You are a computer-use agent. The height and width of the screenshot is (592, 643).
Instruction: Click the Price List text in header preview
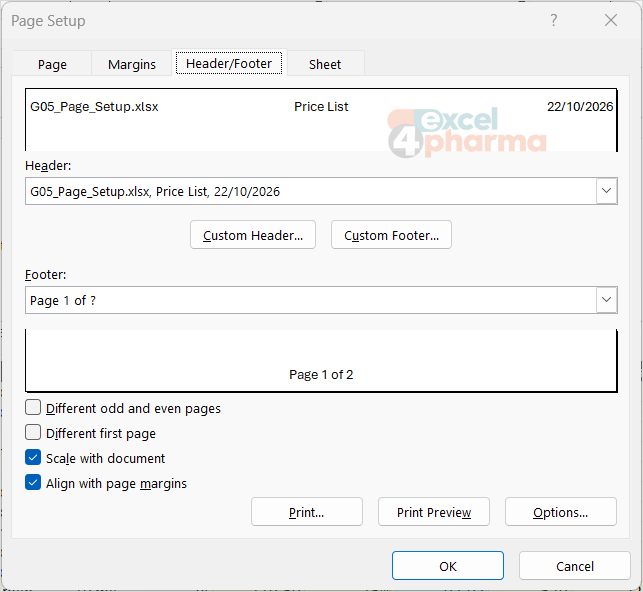[x=321, y=107]
